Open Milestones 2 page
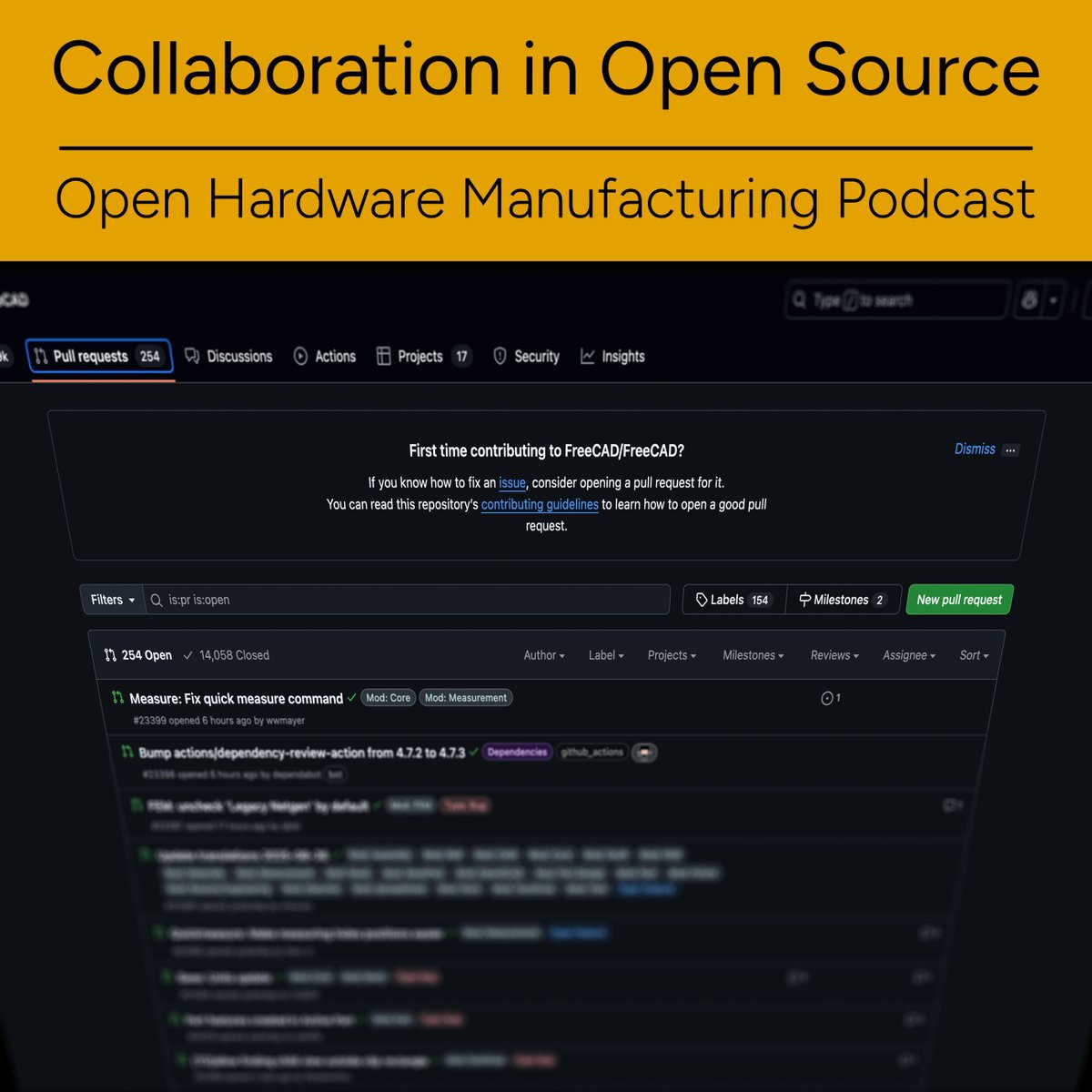 pyautogui.click(x=843, y=600)
